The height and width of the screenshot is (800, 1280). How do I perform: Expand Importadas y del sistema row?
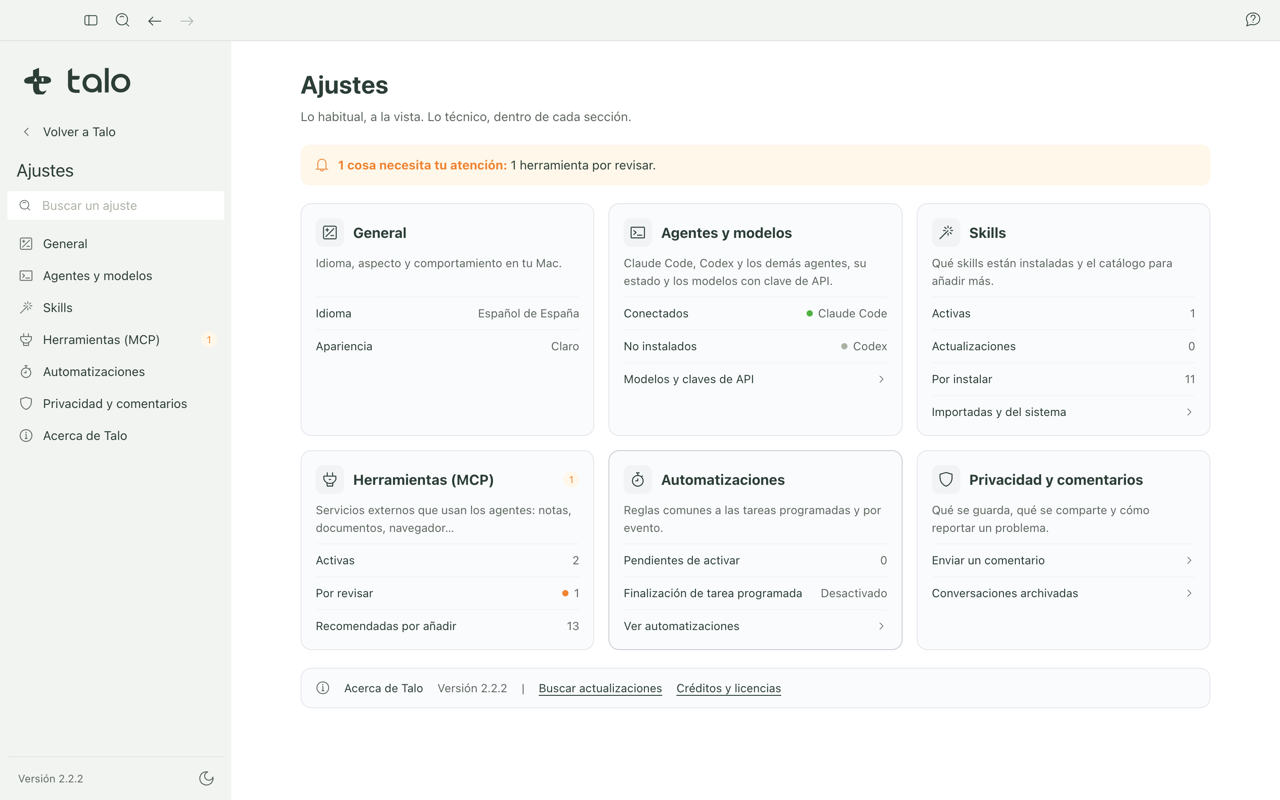pyautogui.click(x=1063, y=412)
